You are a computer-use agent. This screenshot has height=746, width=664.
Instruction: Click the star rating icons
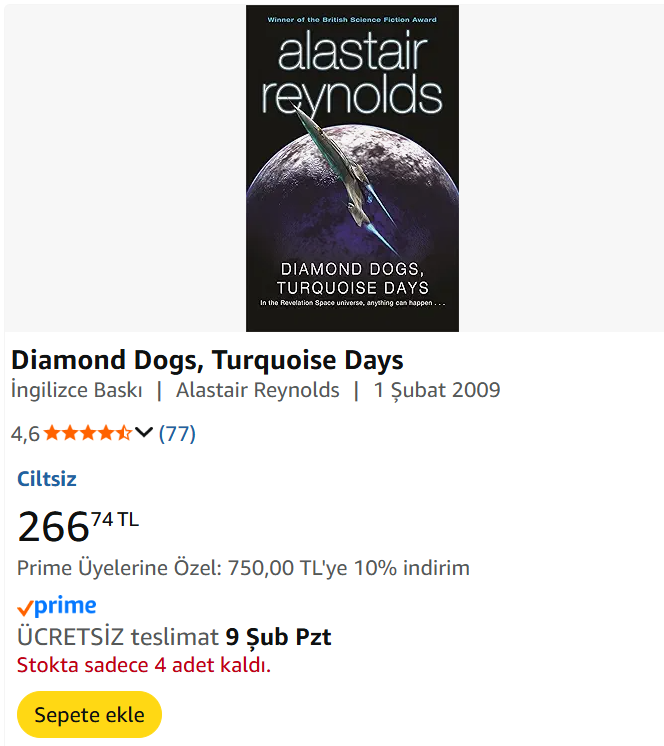pos(87,433)
